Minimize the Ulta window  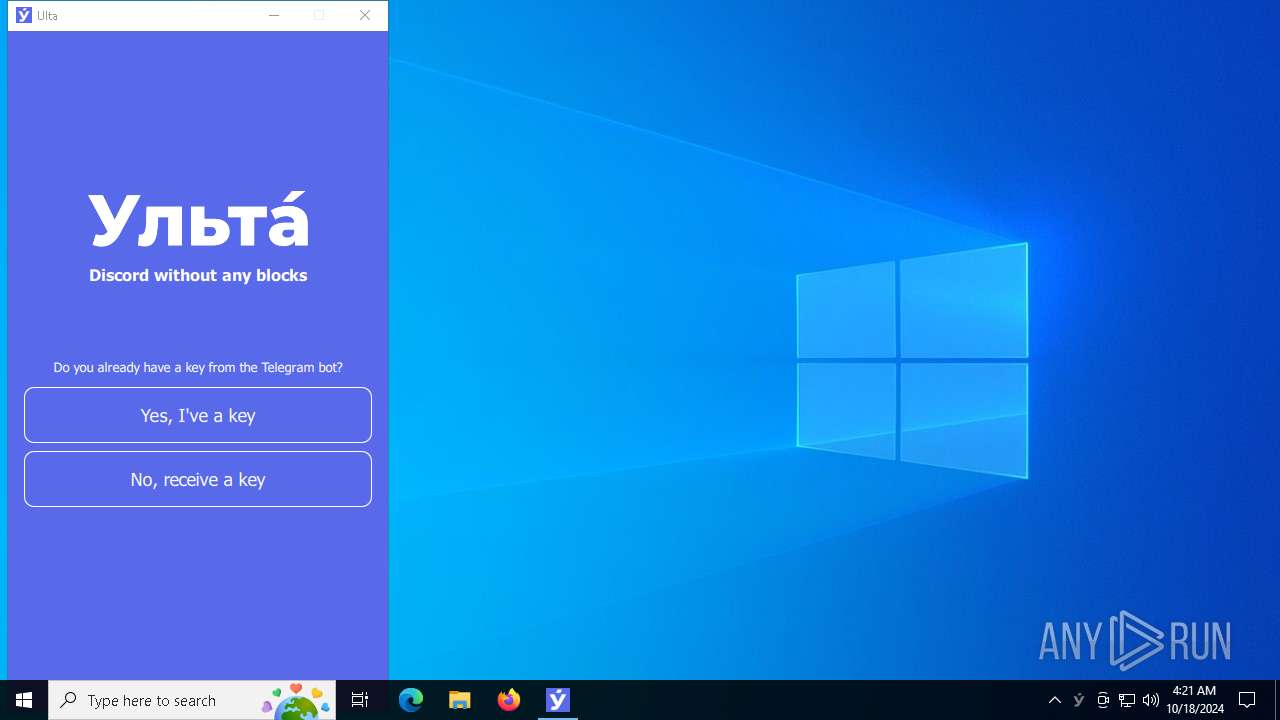pyautogui.click(x=274, y=15)
